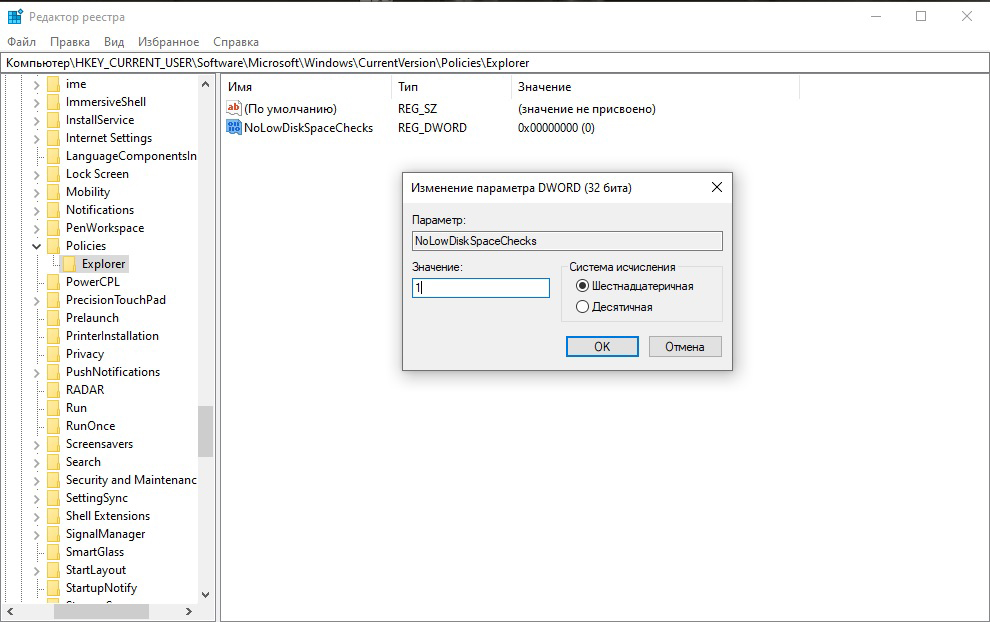Click the Registry Editor app icon in title bar
Screen dimensions: 990x622
tap(15, 17)
